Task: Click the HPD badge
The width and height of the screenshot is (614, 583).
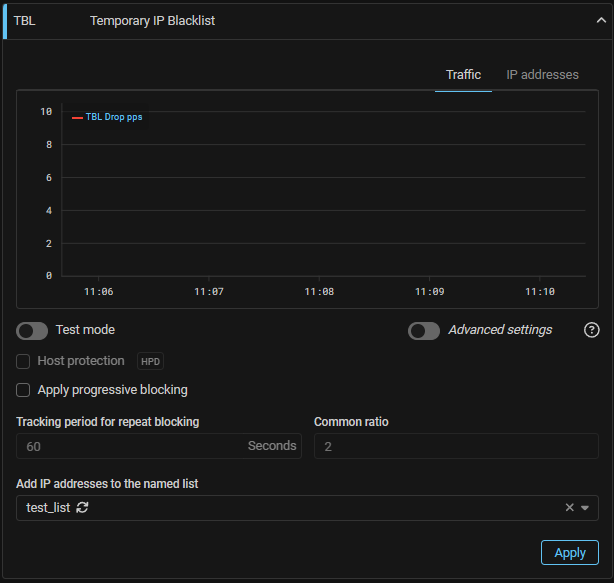Action: (149, 361)
